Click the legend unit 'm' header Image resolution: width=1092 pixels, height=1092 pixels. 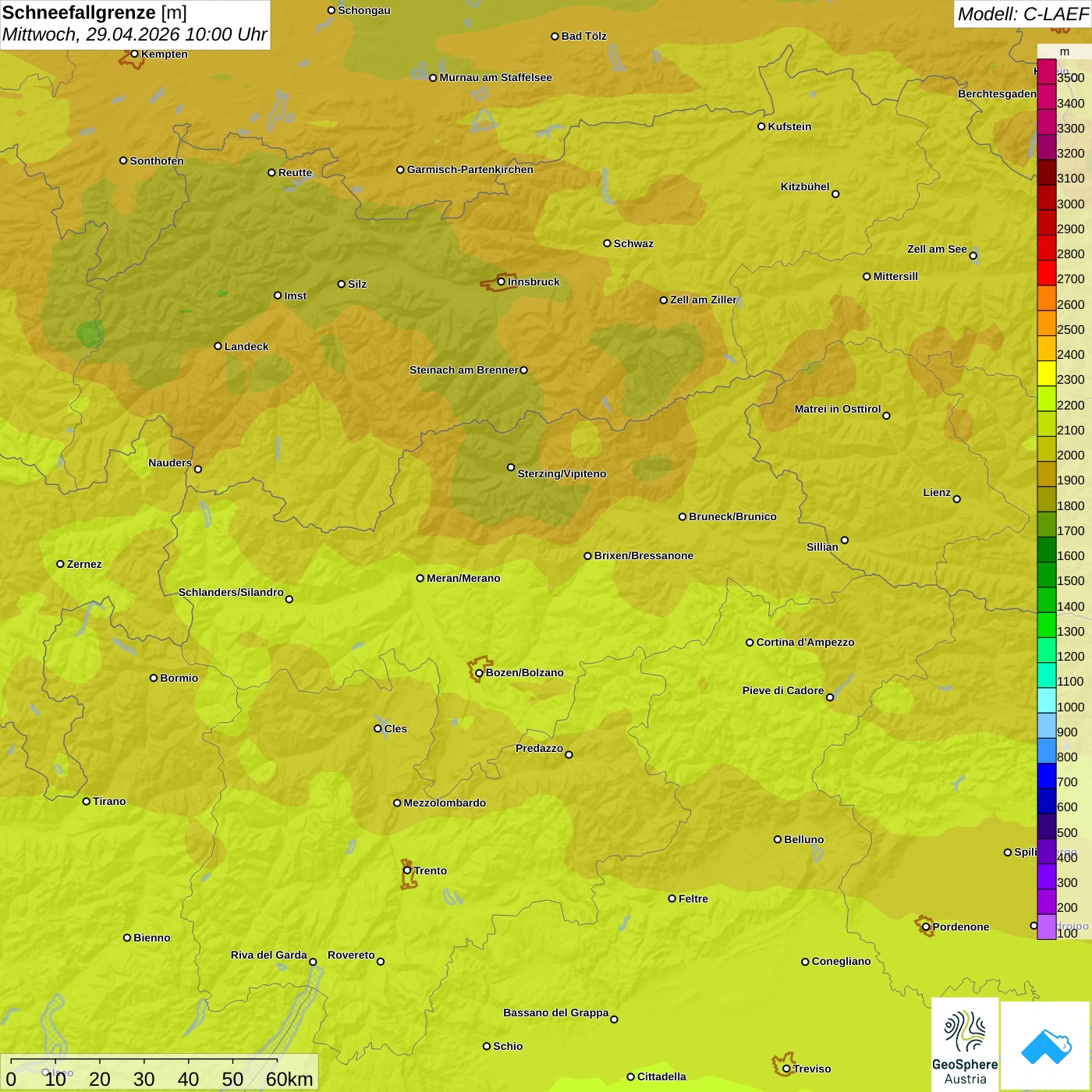pos(1065,51)
